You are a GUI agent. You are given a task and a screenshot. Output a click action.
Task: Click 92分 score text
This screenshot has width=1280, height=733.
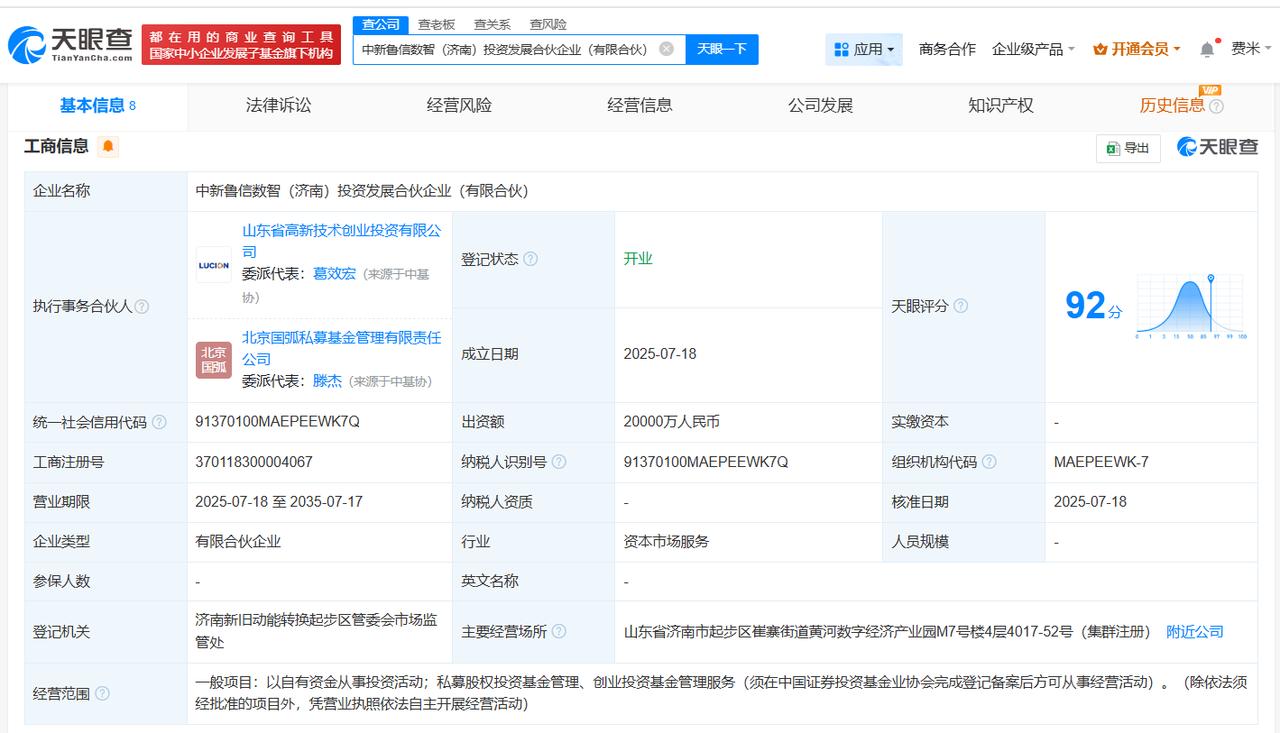click(1093, 306)
